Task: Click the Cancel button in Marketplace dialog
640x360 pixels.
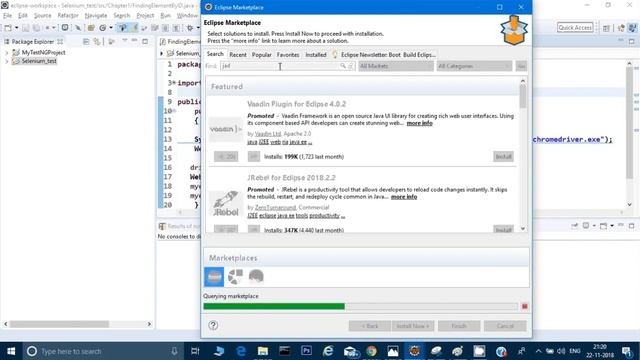Action: [505, 326]
